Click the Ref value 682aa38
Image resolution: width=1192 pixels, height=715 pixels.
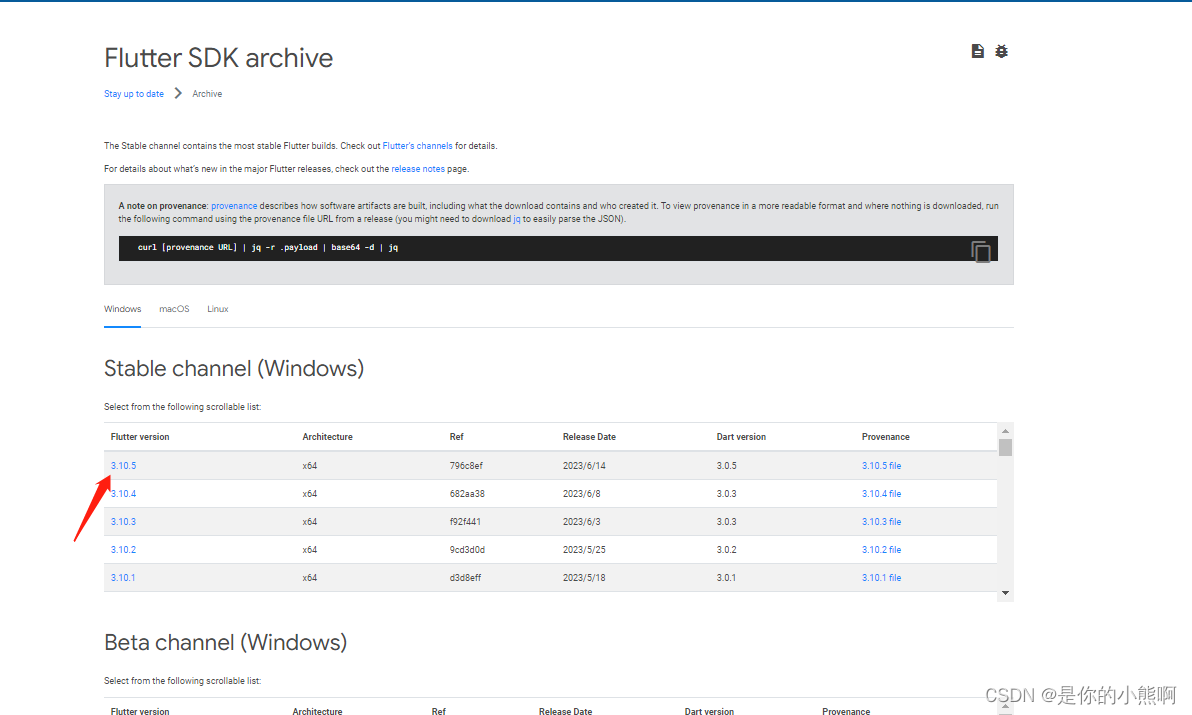point(467,494)
